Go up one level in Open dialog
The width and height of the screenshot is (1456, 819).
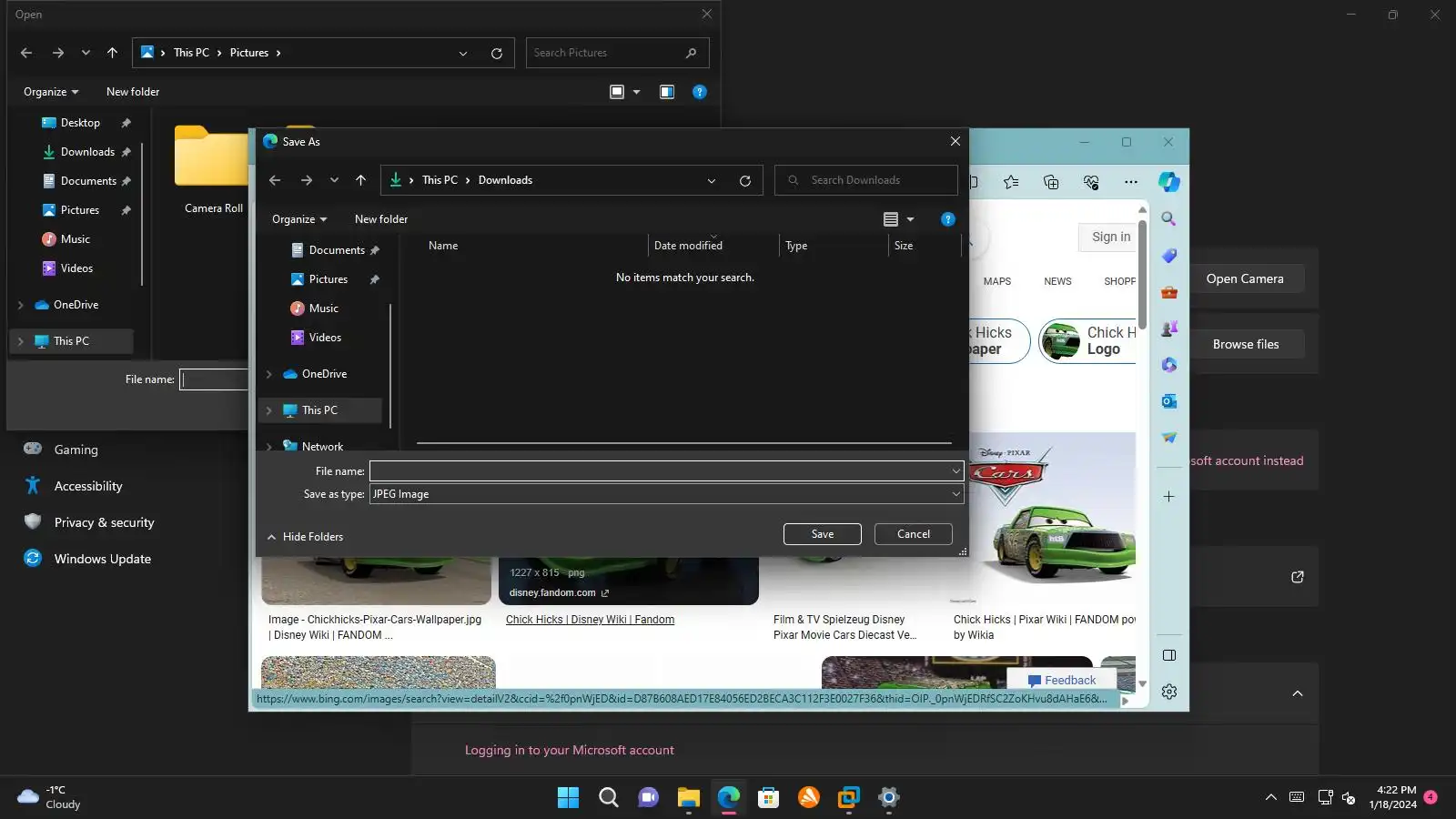(x=112, y=53)
